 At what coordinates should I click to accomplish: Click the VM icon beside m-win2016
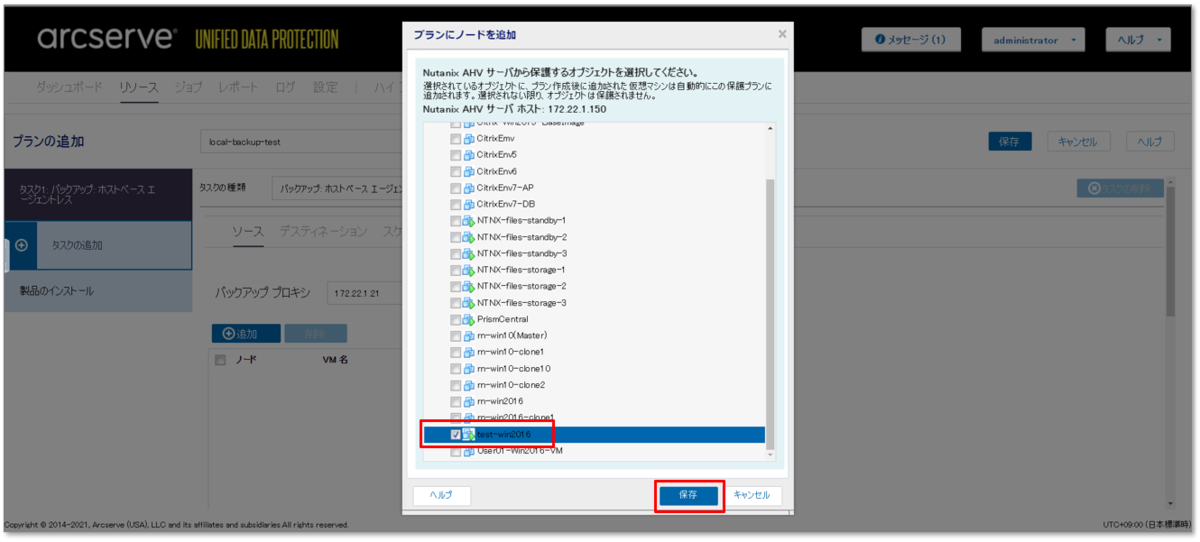(469, 402)
